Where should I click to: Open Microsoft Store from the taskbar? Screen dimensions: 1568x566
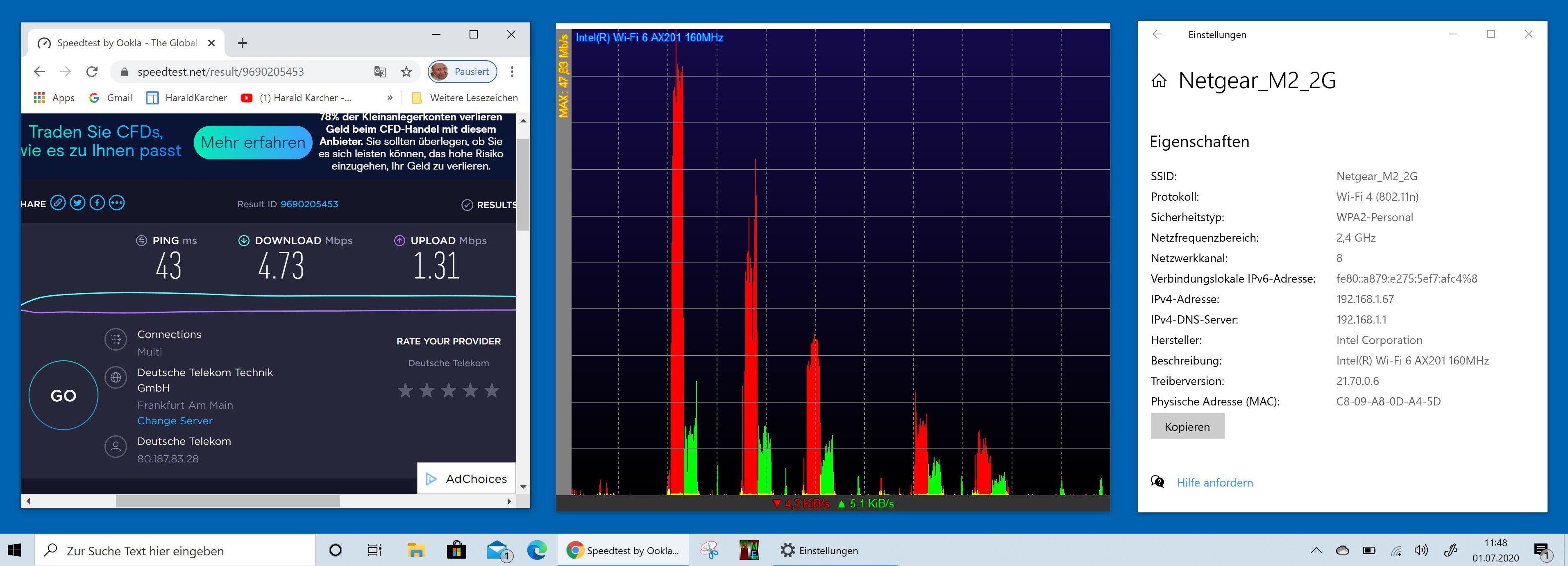(456, 550)
